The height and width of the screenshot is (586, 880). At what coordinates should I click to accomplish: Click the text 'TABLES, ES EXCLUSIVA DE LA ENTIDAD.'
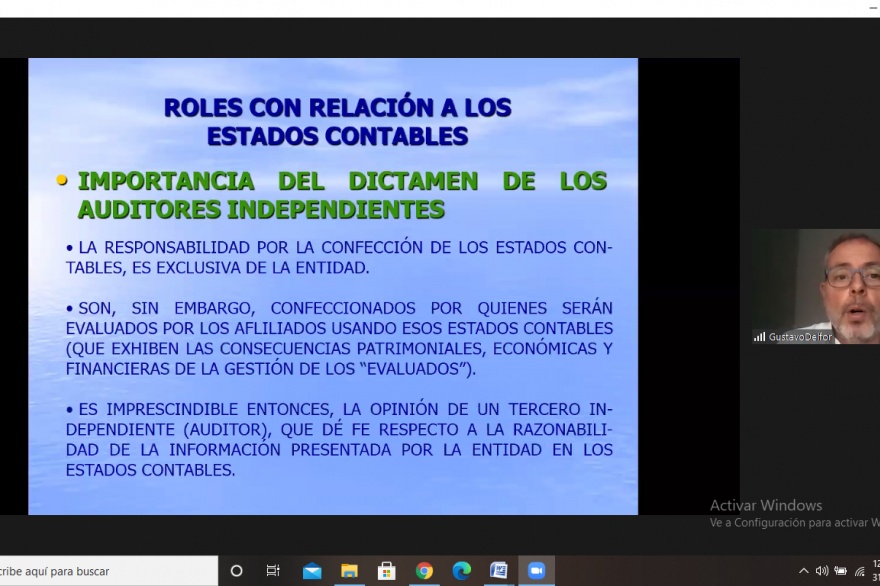point(218,268)
